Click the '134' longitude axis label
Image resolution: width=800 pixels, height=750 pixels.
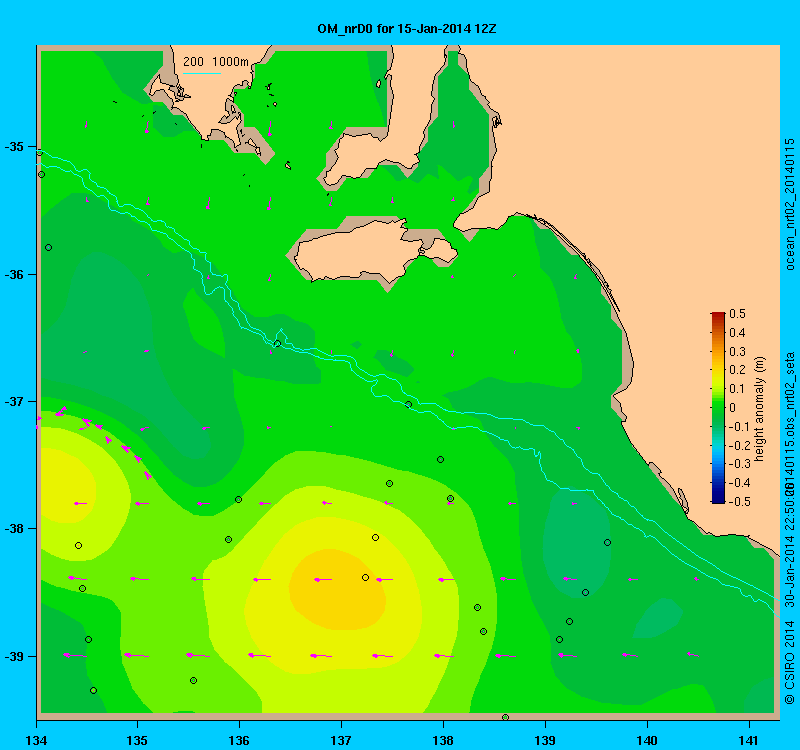pyautogui.click(x=36, y=740)
